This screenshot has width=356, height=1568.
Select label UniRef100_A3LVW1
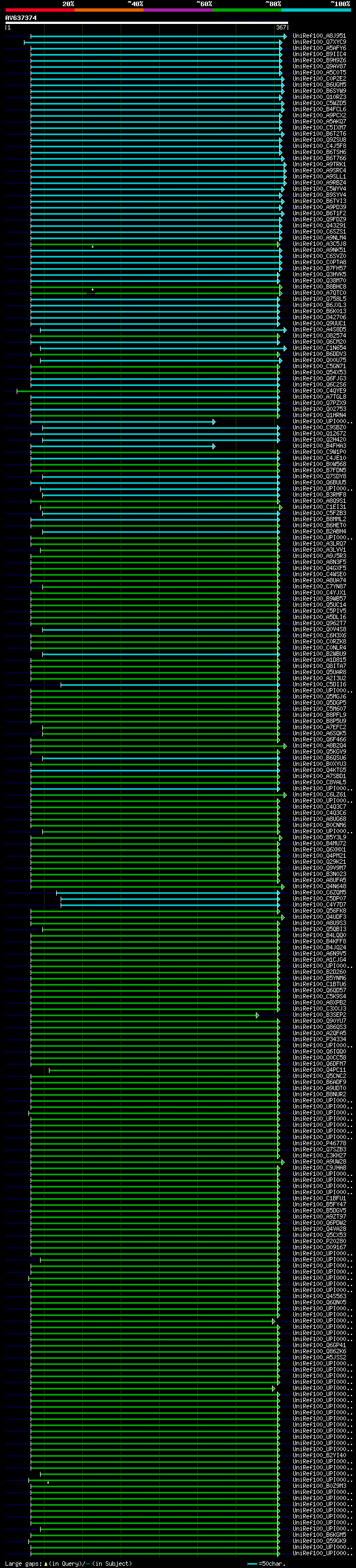click(319, 550)
